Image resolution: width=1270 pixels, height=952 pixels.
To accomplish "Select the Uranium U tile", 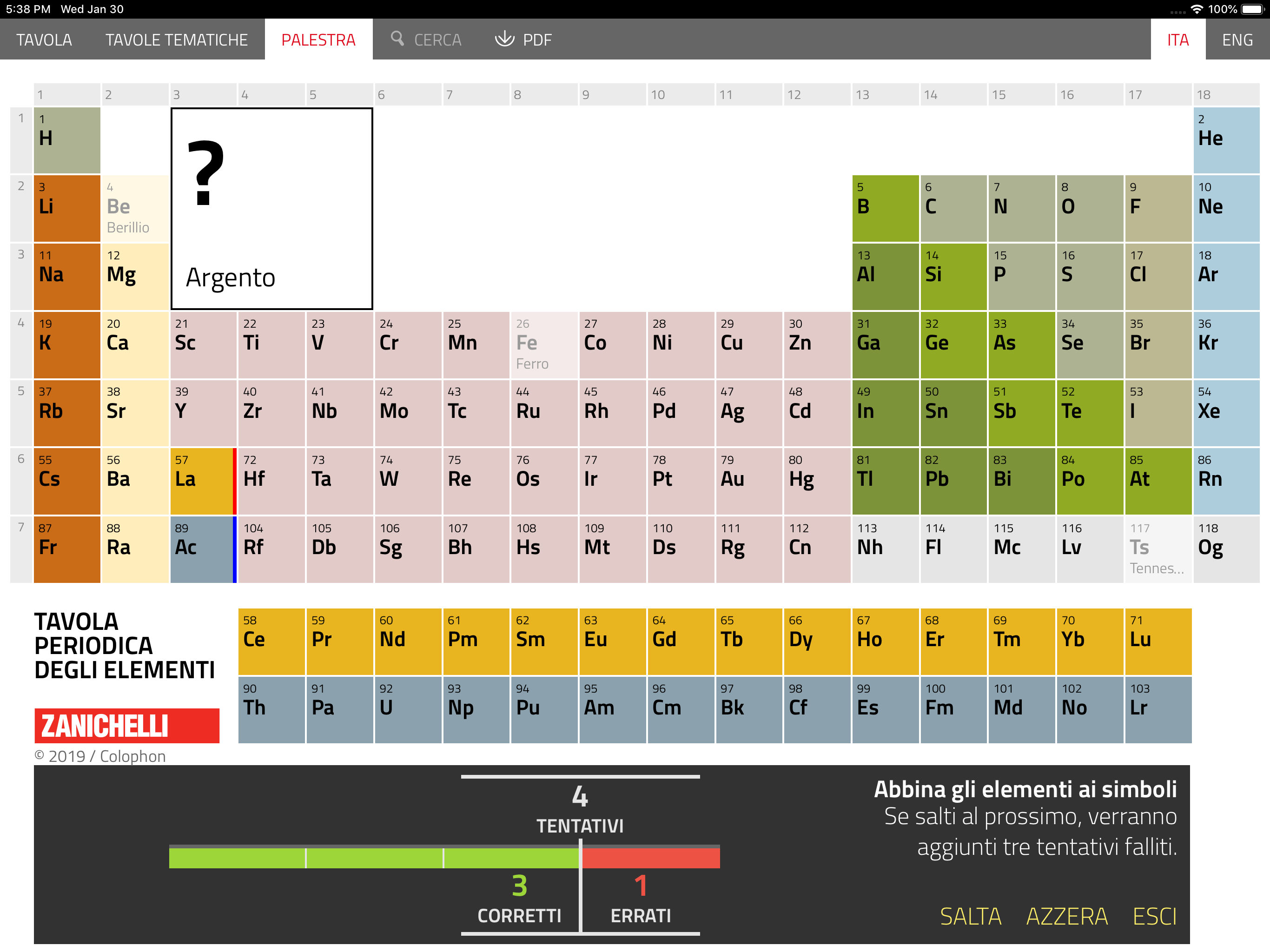I will [407, 709].
